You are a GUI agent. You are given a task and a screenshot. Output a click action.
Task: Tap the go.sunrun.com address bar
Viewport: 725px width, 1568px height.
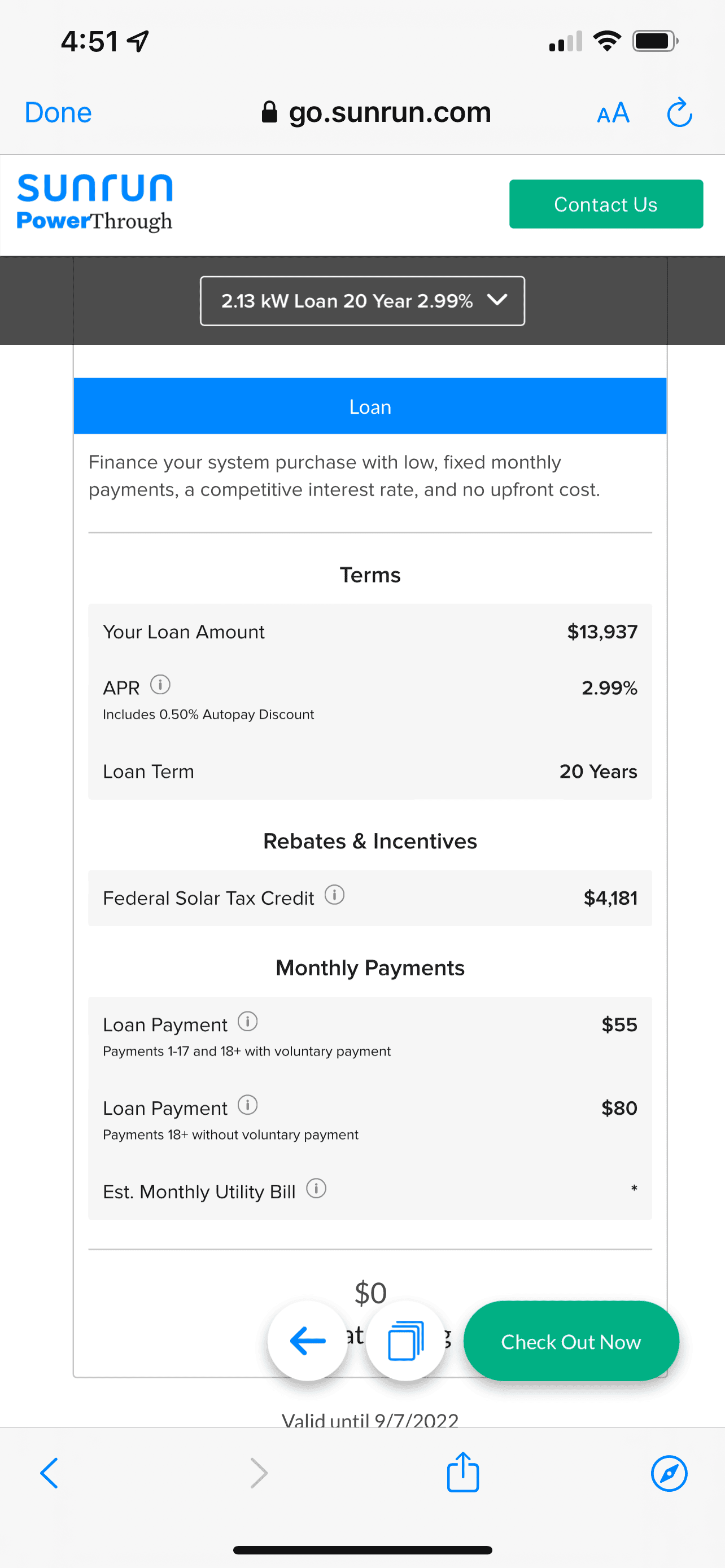point(375,112)
